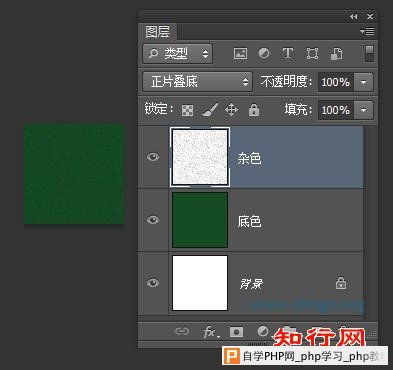
Task: Click the 填充 fill value field
Action: pyautogui.click(x=336, y=110)
